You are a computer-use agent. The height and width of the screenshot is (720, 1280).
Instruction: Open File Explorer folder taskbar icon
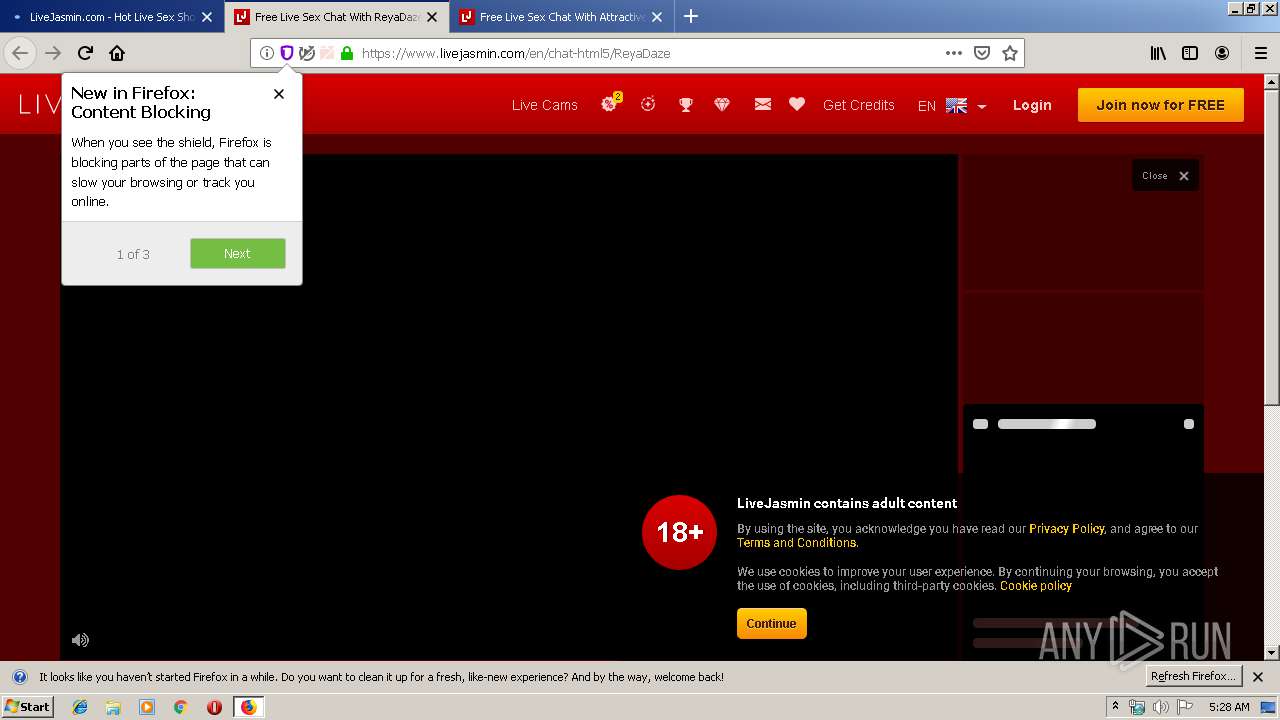pos(113,707)
